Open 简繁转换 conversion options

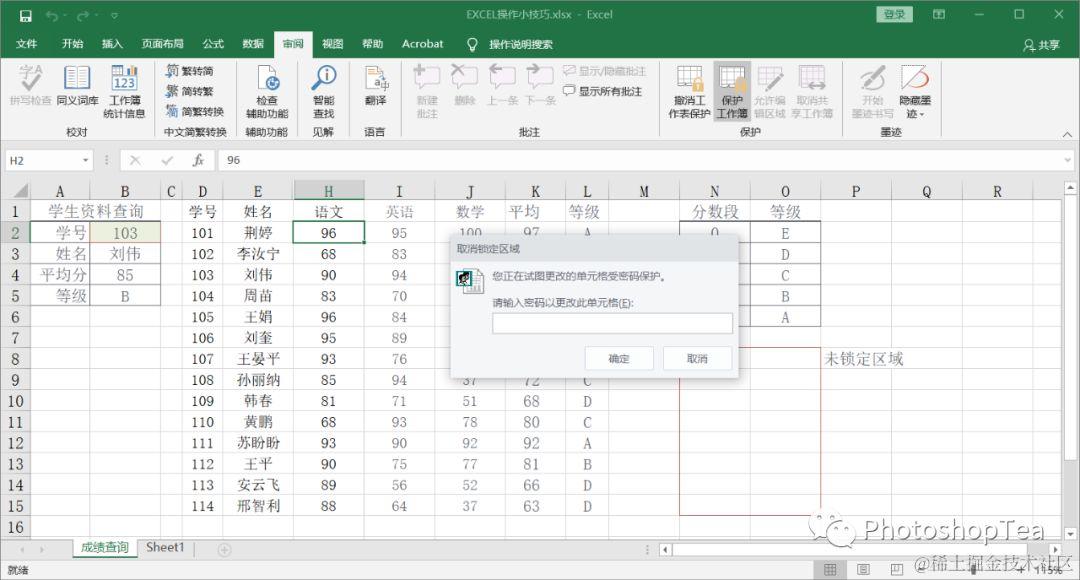(x=195, y=111)
